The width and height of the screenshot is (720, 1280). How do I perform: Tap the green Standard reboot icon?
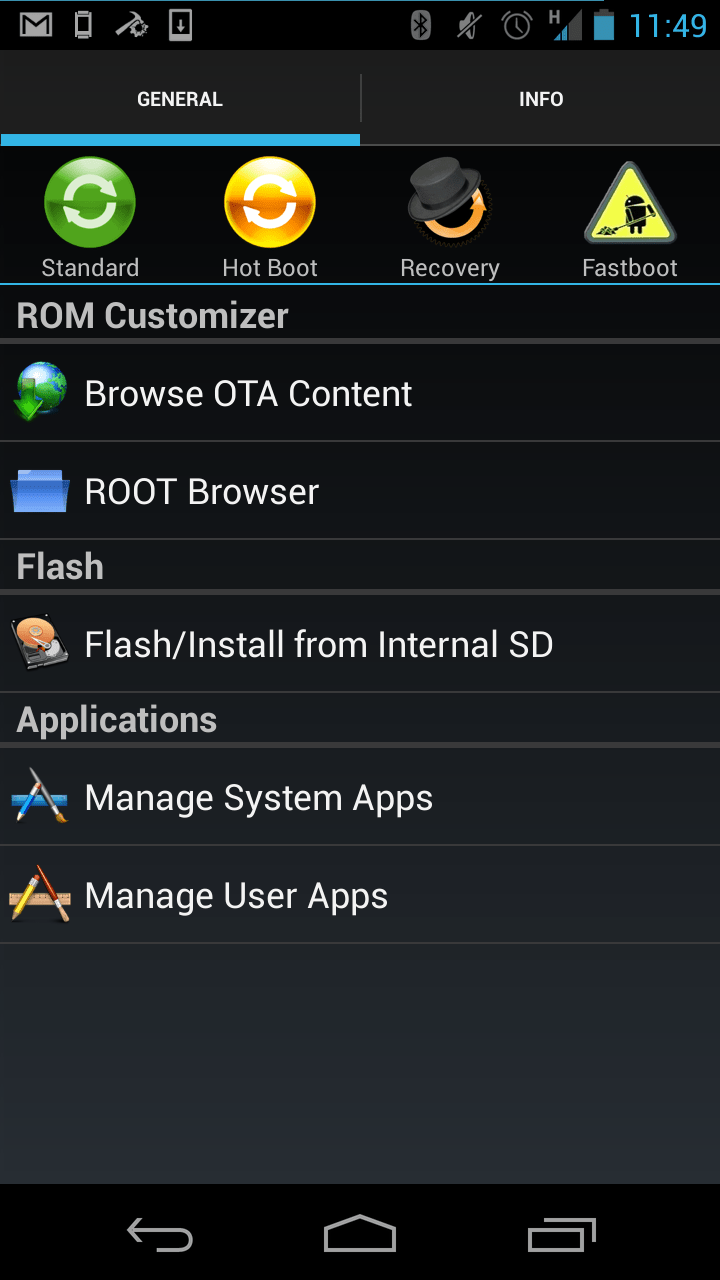click(90, 203)
